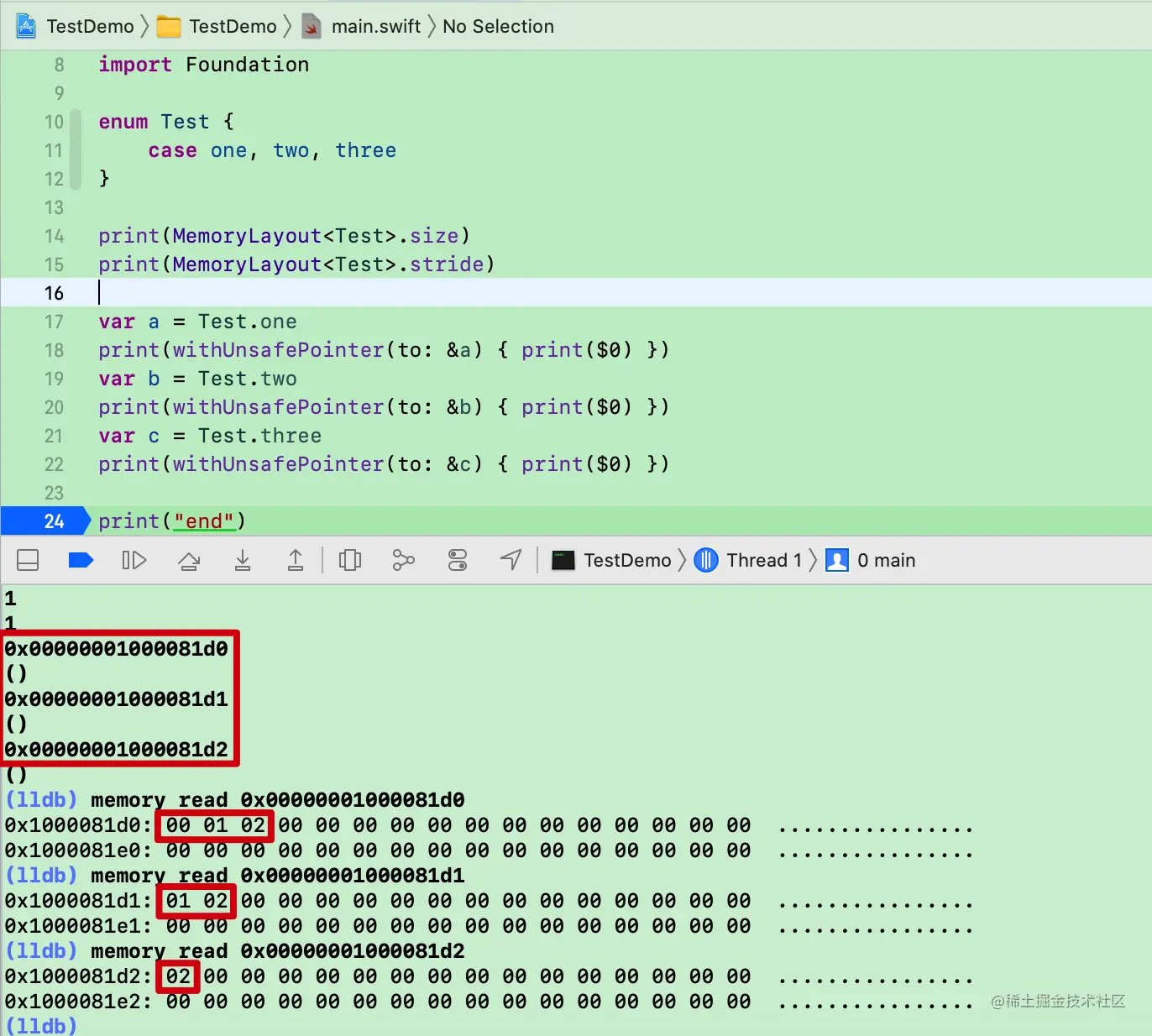Click 'memory read 0x00000001000081d0' command
Screen dimensions: 1152x1036
(x=278, y=800)
